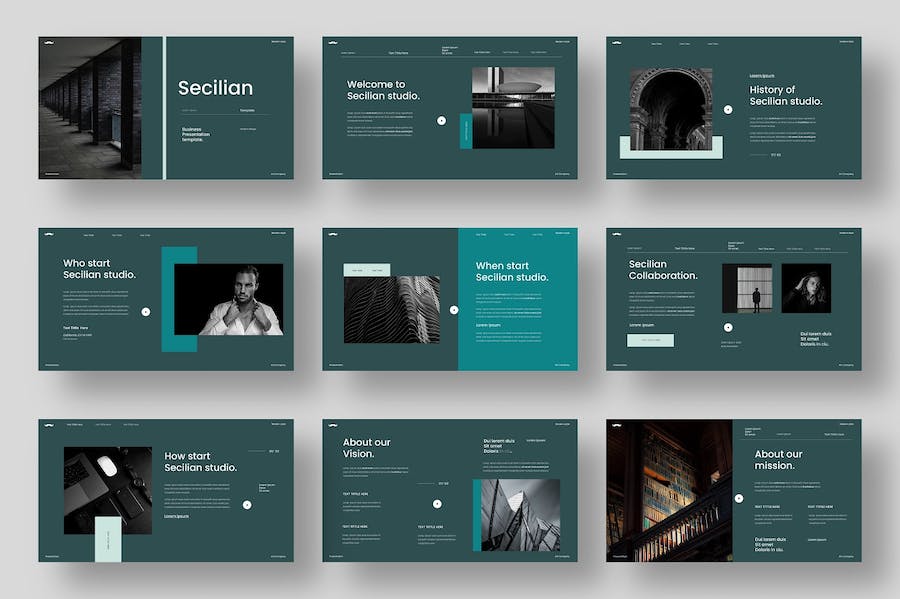Viewport: 900px width, 599px height.
Task: Click the mustache logo on the Welcome slide
Action: point(333,42)
